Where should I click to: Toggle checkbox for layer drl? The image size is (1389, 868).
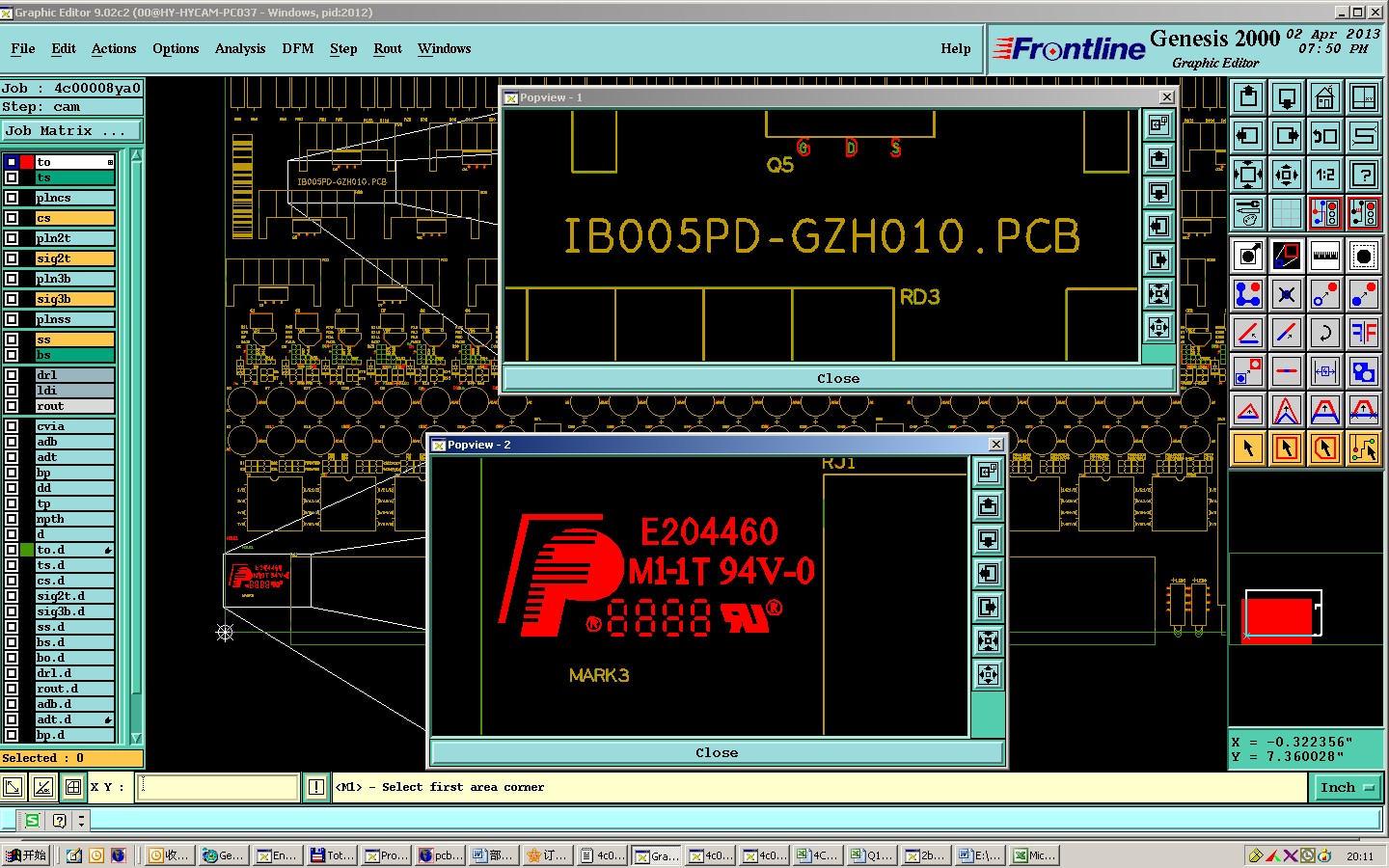(x=12, y=375)
